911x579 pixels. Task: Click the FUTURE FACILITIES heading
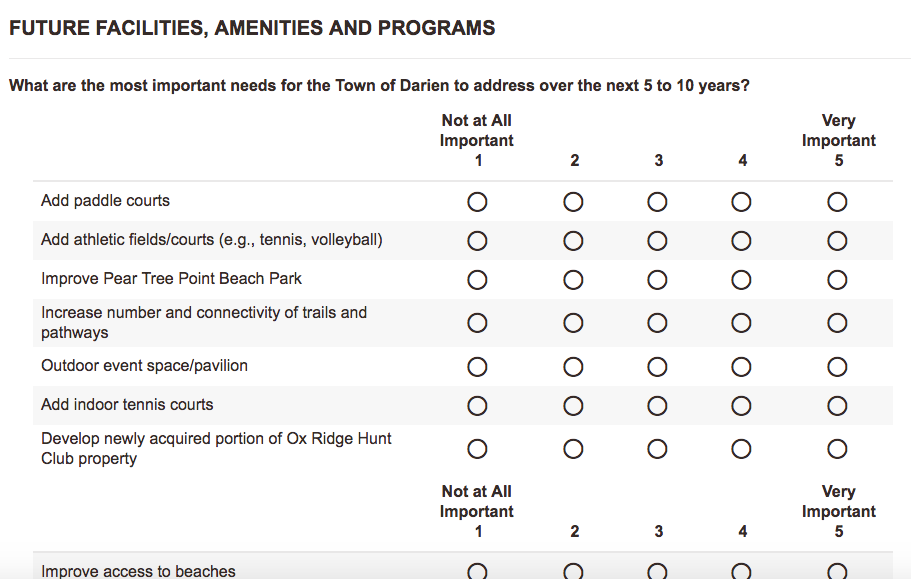252,27
